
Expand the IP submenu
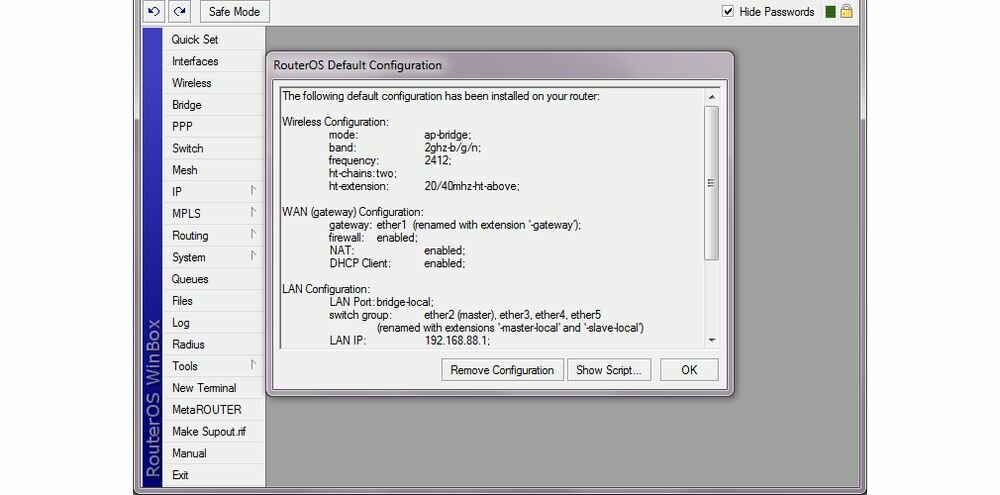tap(213, 191)
